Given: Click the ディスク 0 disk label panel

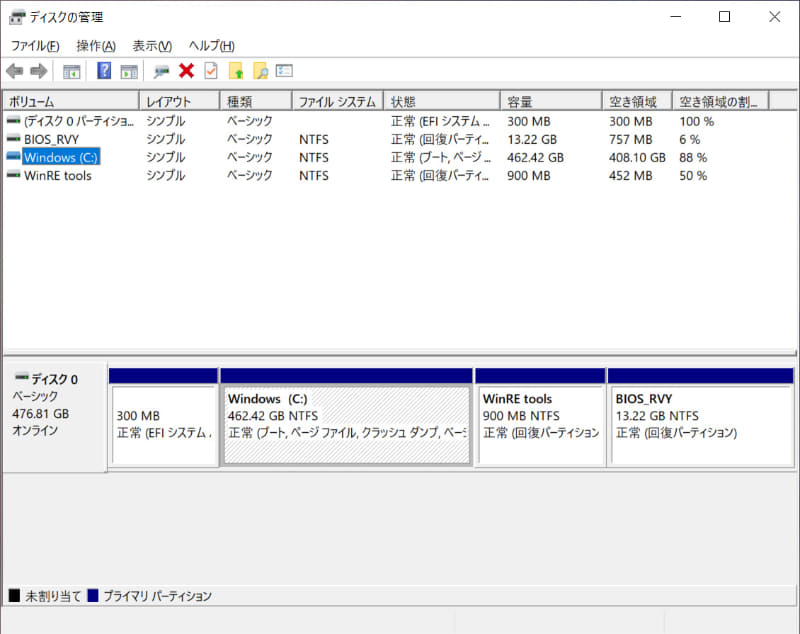Looking at the screenshot, I should click(x=55, y=417).
